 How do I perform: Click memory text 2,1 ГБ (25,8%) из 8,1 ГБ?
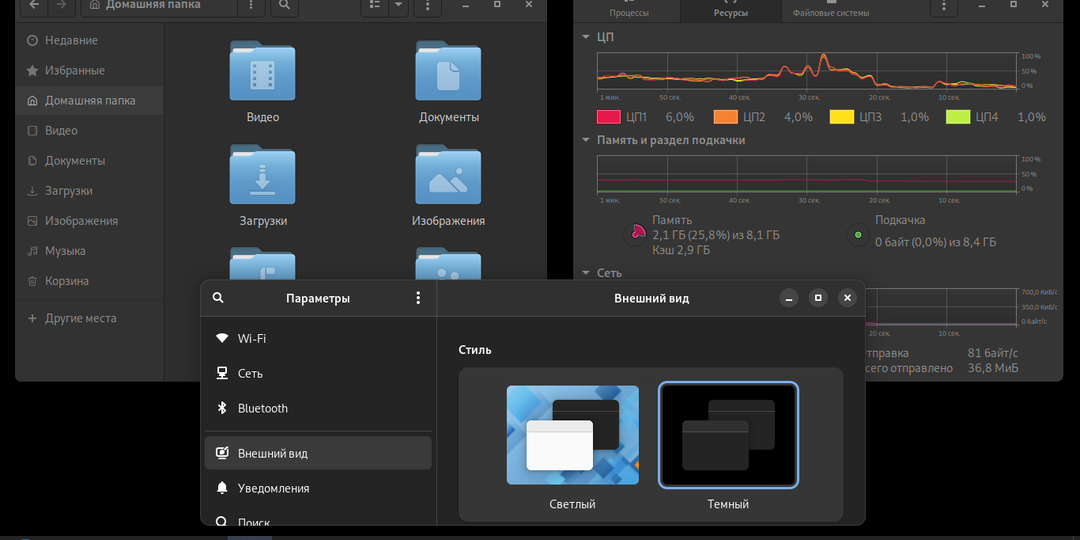point(716,236)
